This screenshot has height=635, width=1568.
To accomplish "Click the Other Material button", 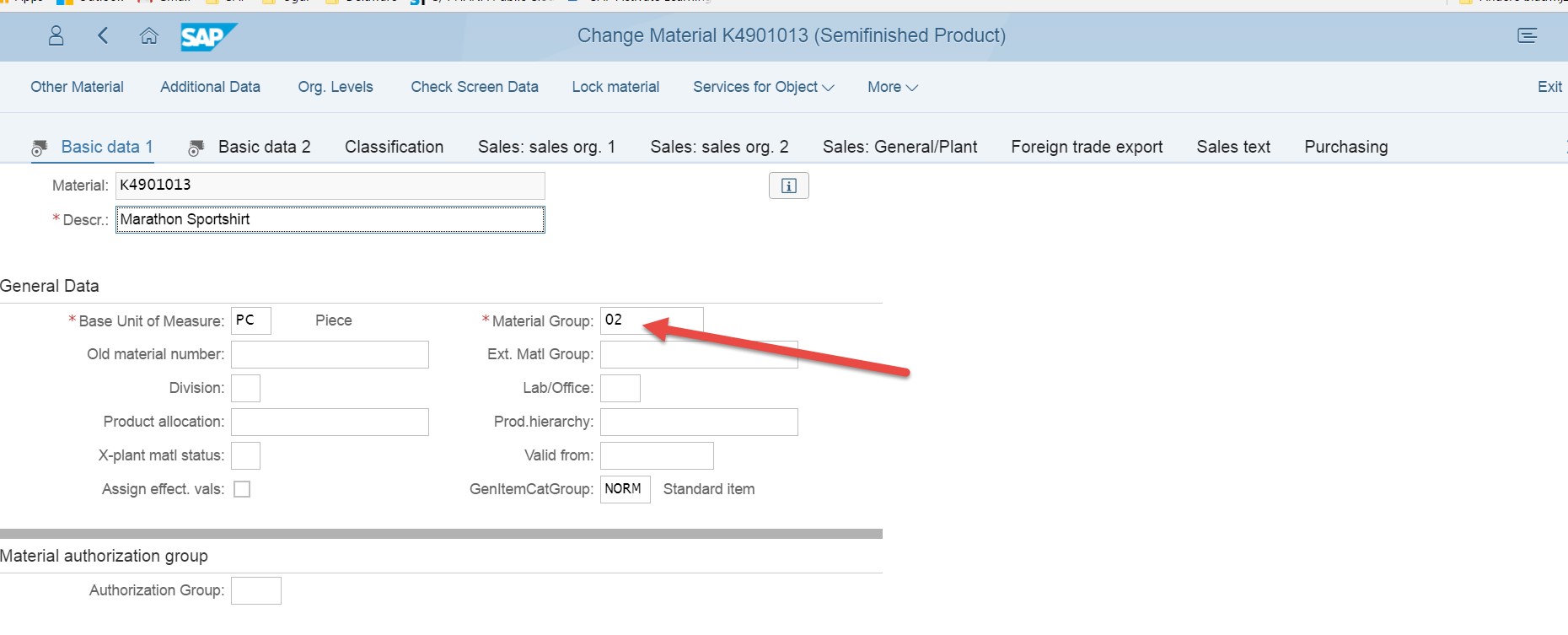I will tap(77, 87).
